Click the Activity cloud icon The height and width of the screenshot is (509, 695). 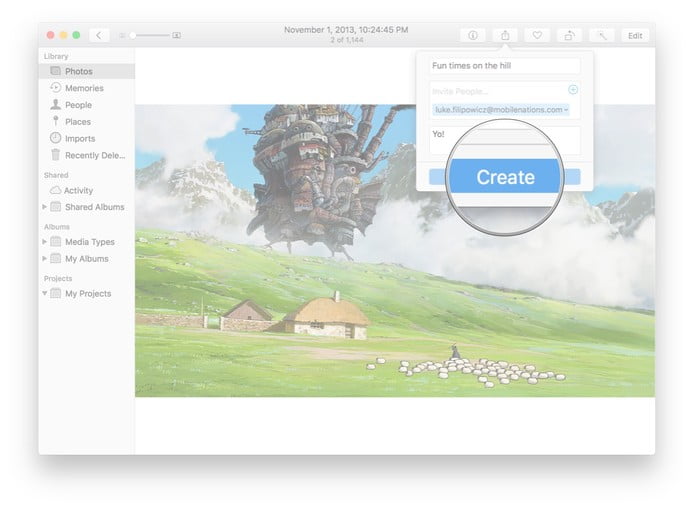55,190
